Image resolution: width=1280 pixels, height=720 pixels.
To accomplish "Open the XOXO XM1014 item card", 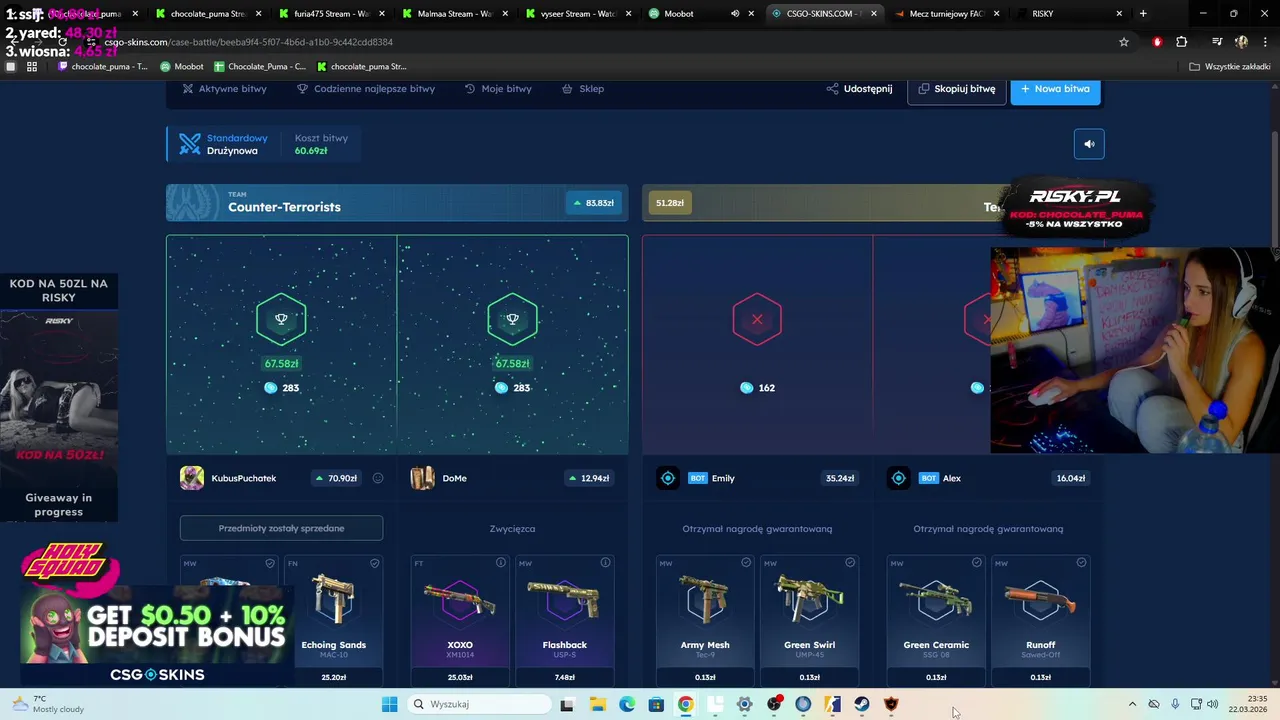I will tap(460, 620).
